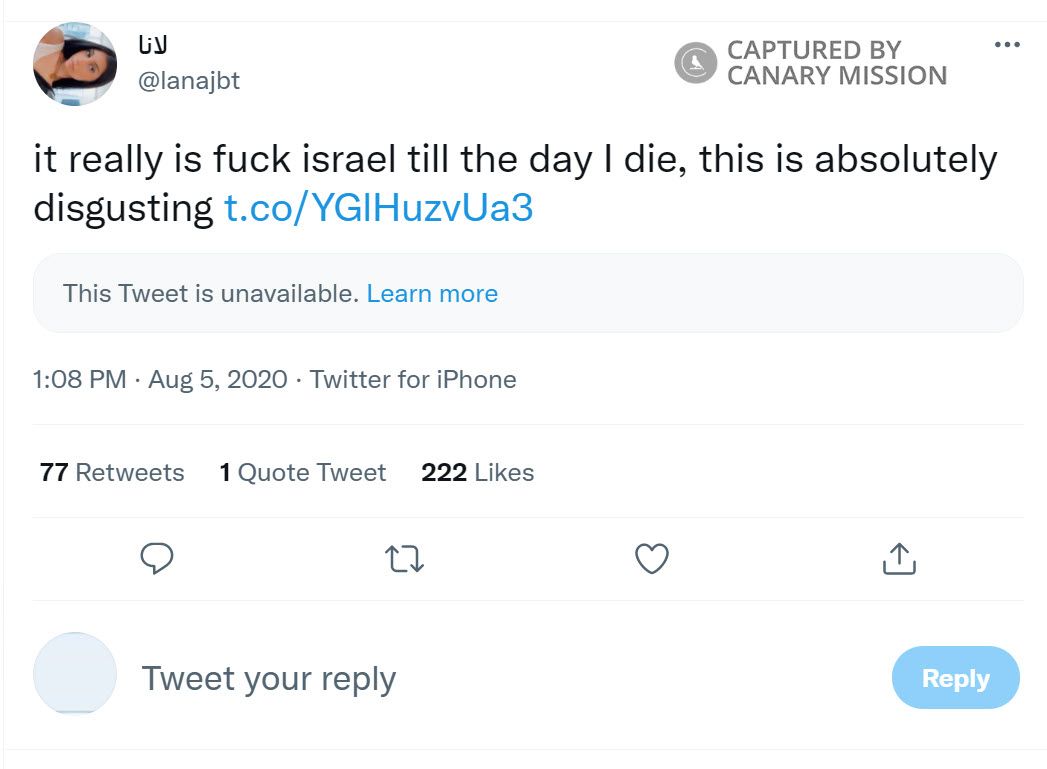
Task: Click the Canary Mission bird logo
Action: [x=696, y=63]
